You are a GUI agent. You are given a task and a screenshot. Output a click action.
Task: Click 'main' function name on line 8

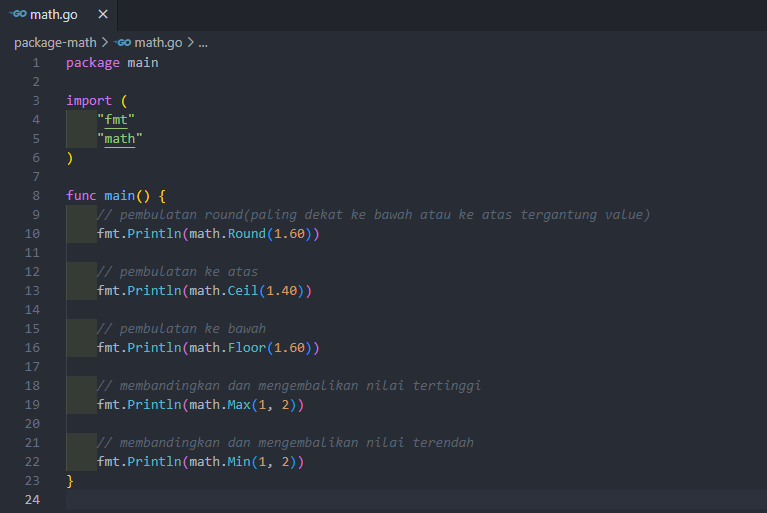[119, 196]
